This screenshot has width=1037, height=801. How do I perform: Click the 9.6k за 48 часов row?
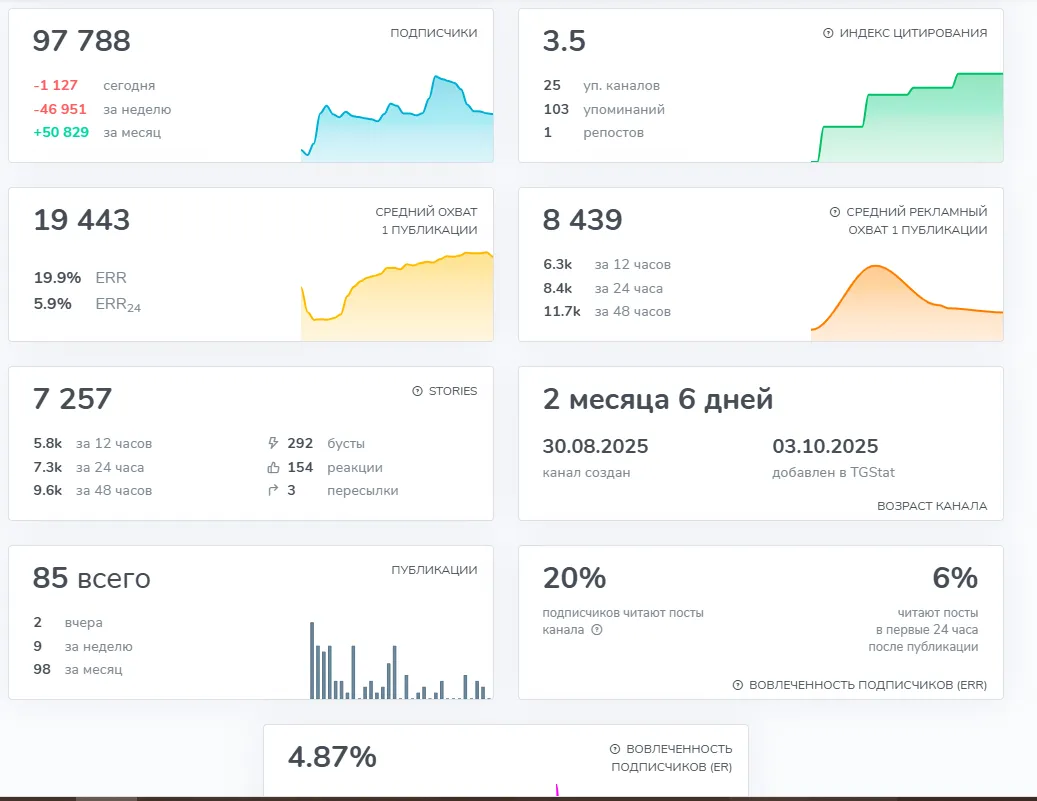pyautogui.click(x=93, y=491)
